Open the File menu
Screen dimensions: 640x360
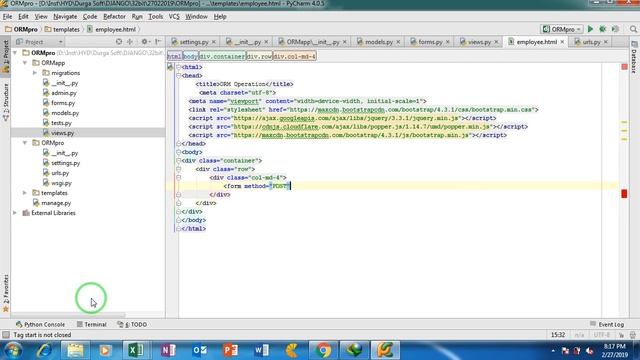[7, 16]
